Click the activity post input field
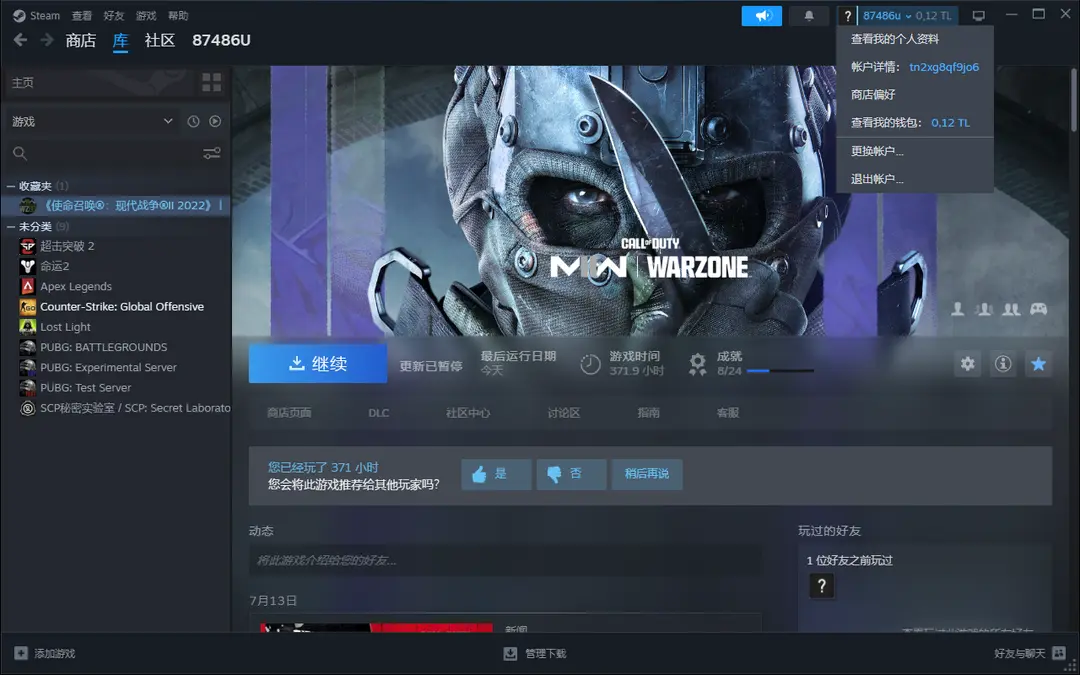 pyautogui.click(x=506, y=561)
